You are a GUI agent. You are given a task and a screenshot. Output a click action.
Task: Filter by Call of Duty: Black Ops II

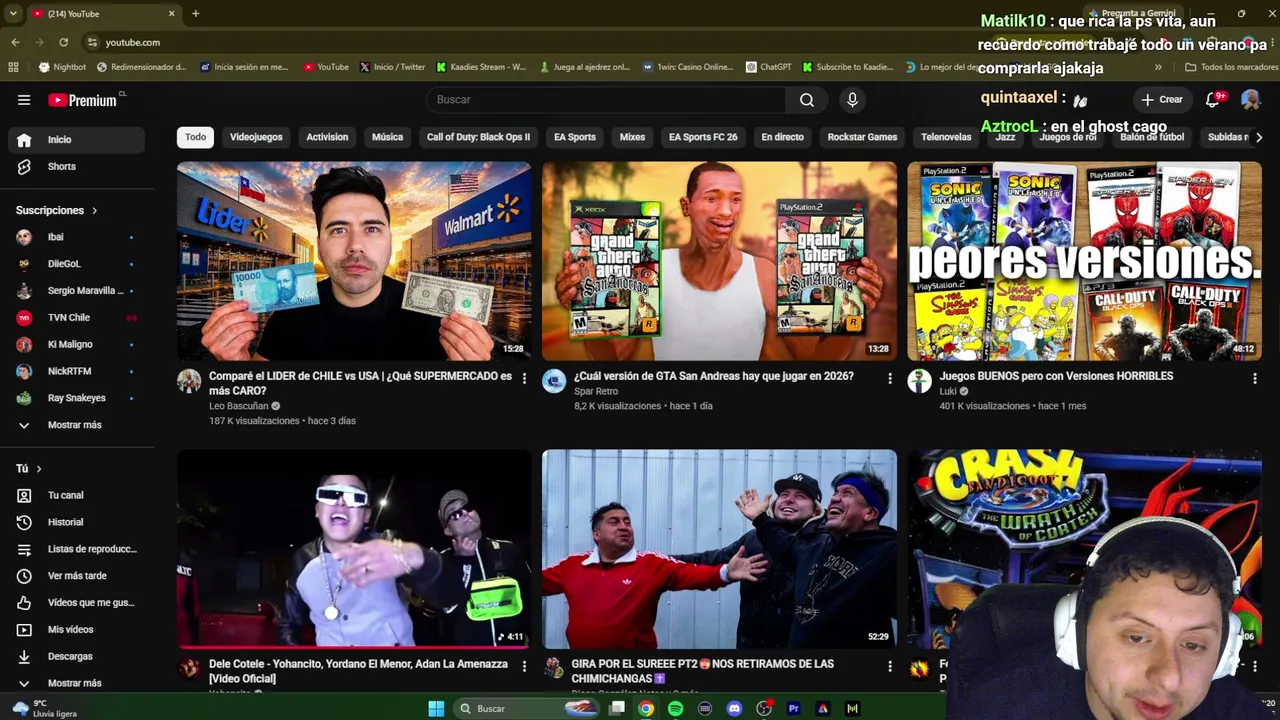point(478,137)
